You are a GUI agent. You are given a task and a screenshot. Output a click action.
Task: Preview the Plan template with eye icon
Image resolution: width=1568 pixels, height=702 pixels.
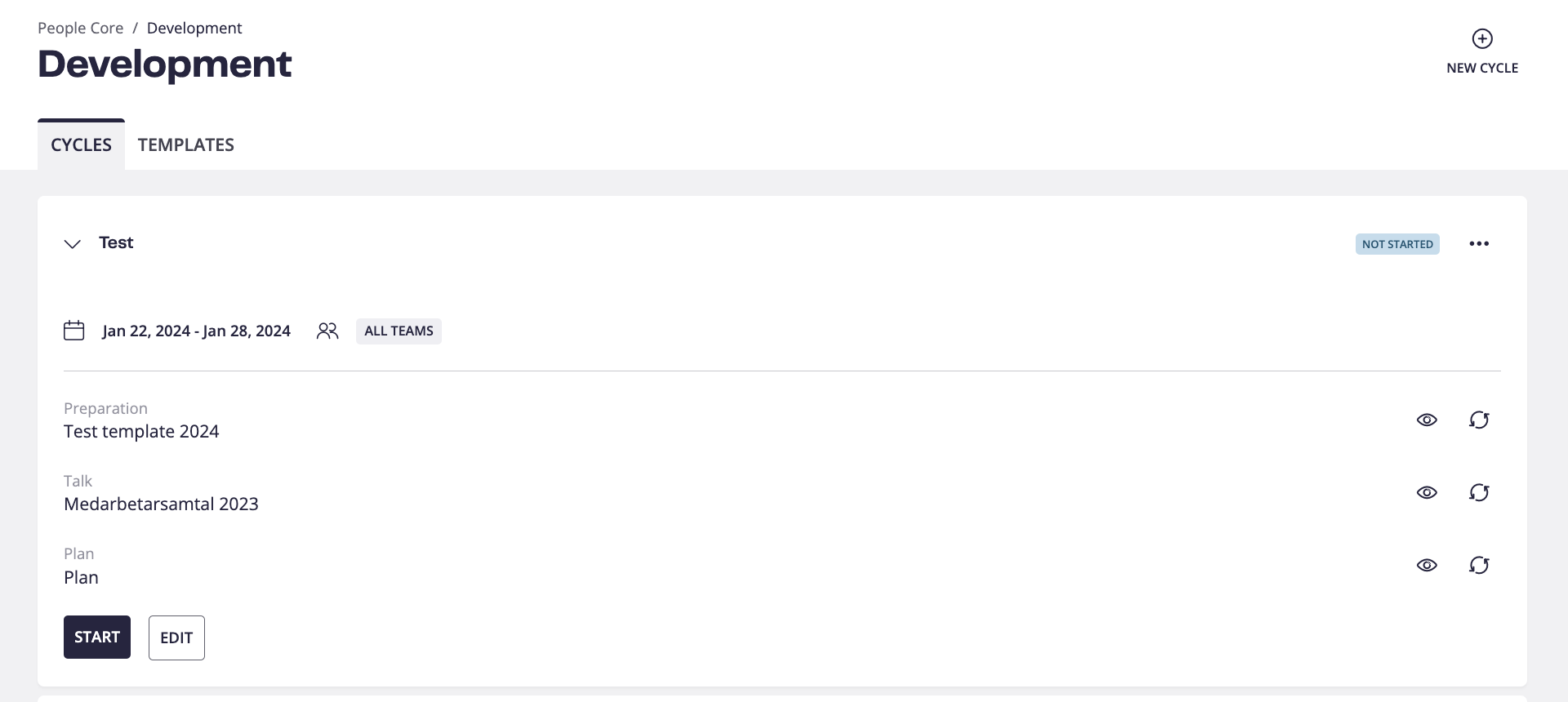[x=1427, y=565]
